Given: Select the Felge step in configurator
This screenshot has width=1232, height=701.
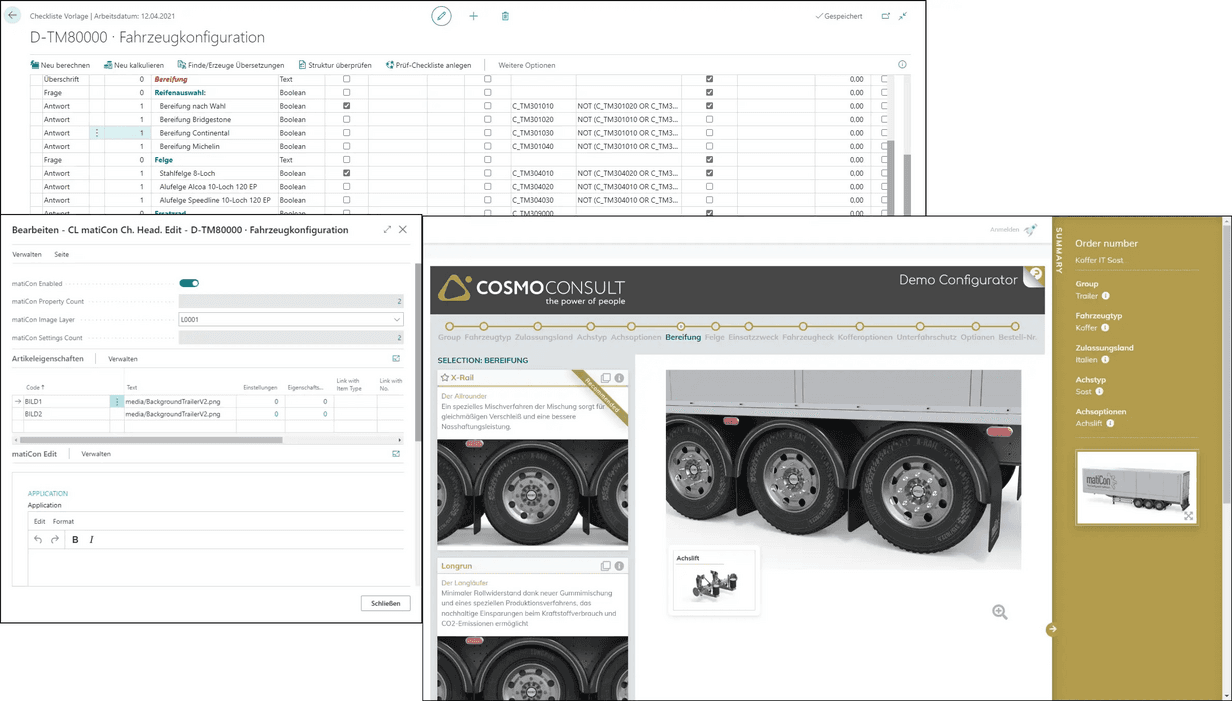Looking at the screenshot, I should coord(714,337).
